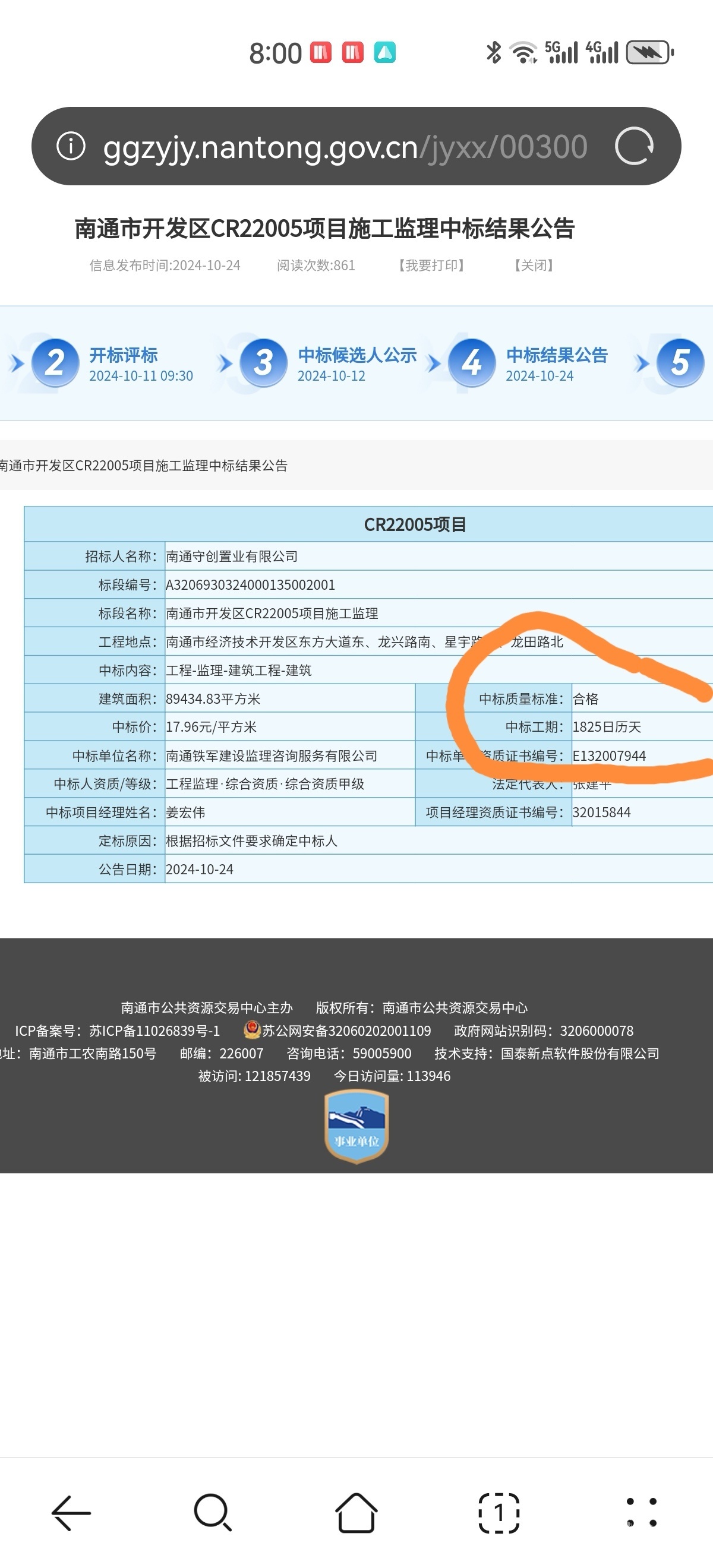Click the 【关闭】 close link
The width and height of the screenshot is (713, 1568).
point(534,265)
